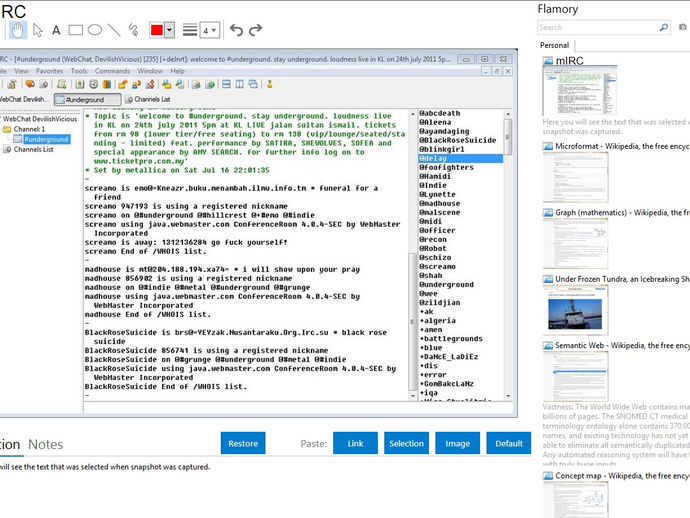This screenshot has height=518, width=690.
Task: Click the Default paste button
Action: click(x=509, y=443)
